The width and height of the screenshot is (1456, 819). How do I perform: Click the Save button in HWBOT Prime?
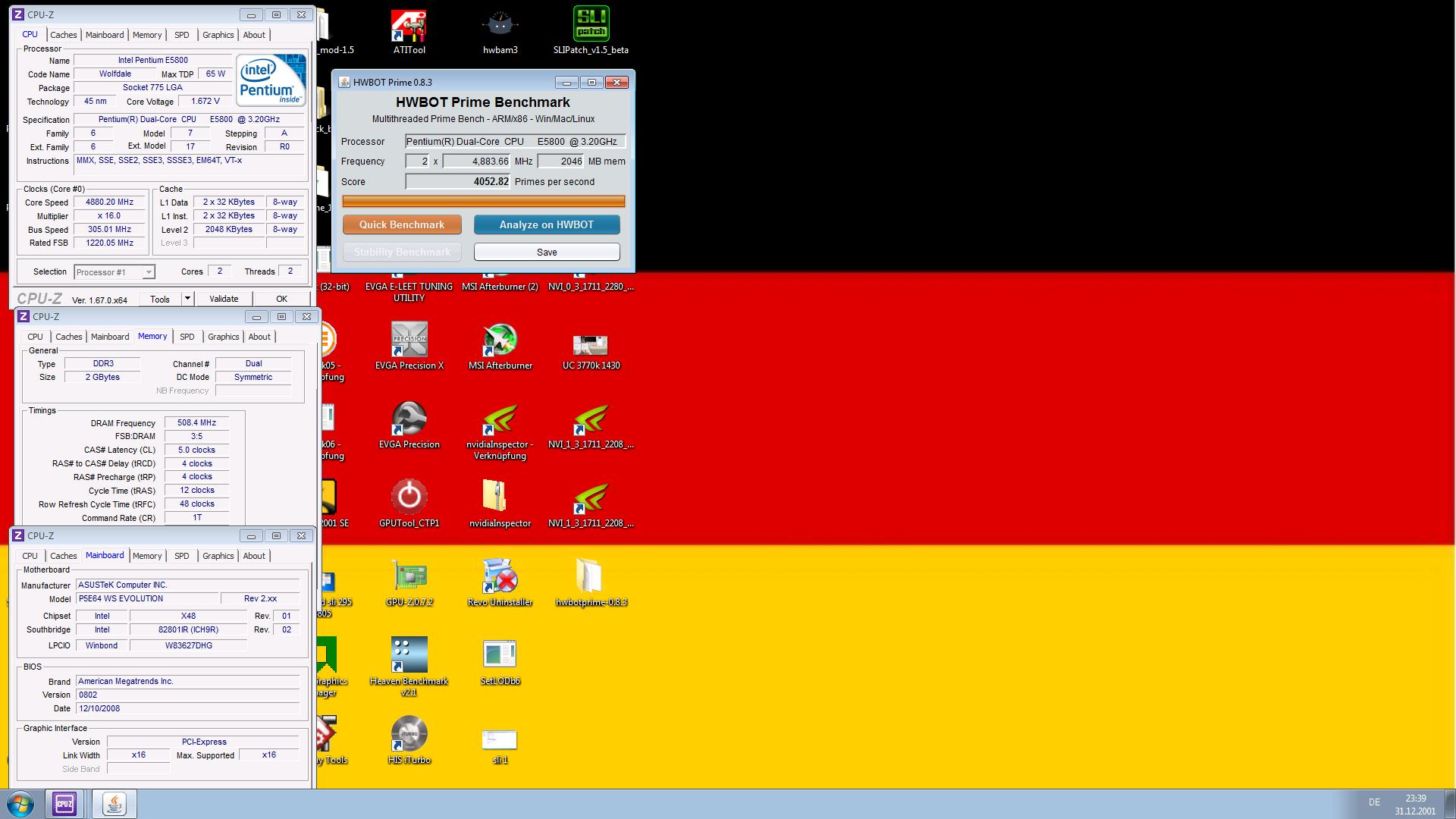pyautogui.click(x=547, y=252)
